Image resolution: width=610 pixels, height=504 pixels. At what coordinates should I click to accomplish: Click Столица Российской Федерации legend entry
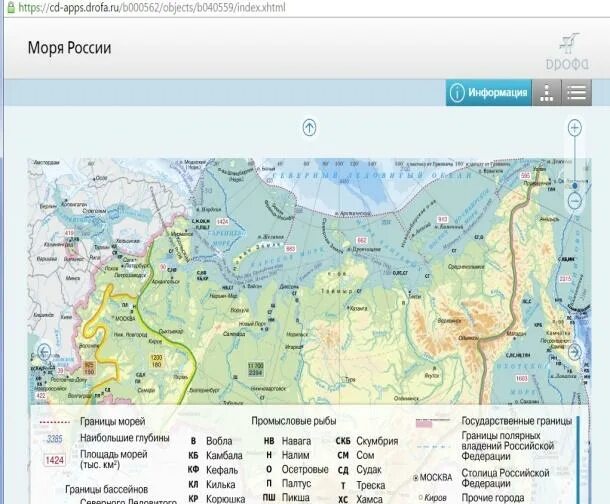point(505,478)
